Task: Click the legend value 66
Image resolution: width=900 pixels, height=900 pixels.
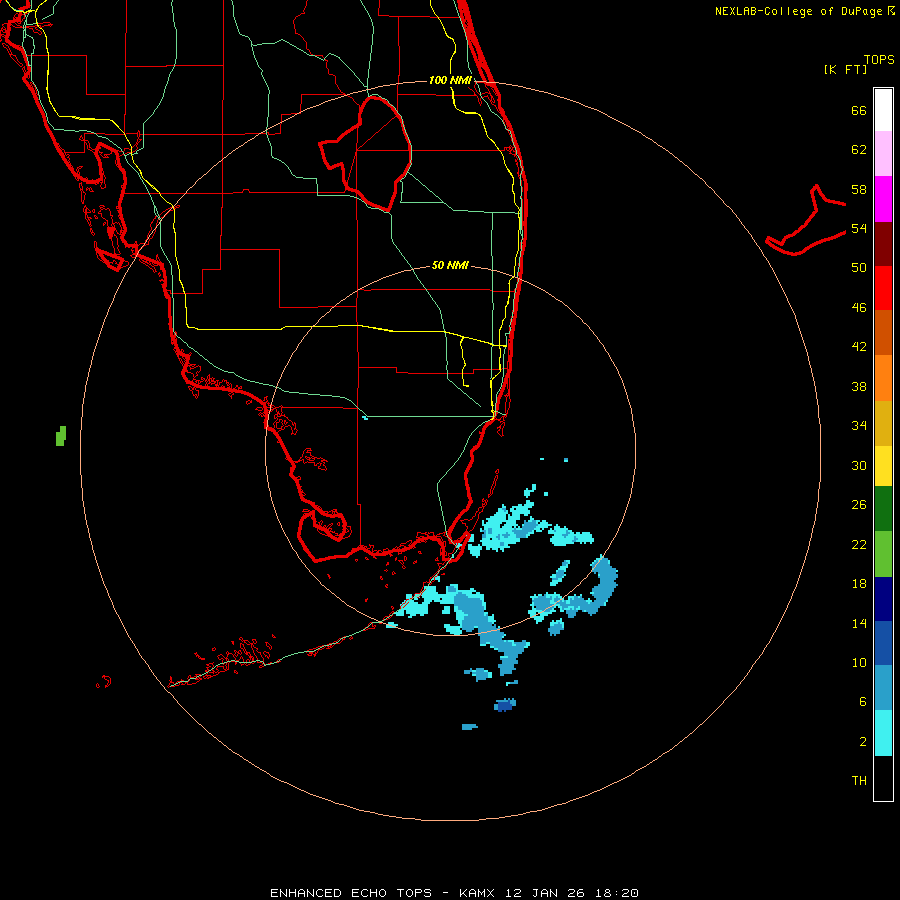Action: (859, 110)
